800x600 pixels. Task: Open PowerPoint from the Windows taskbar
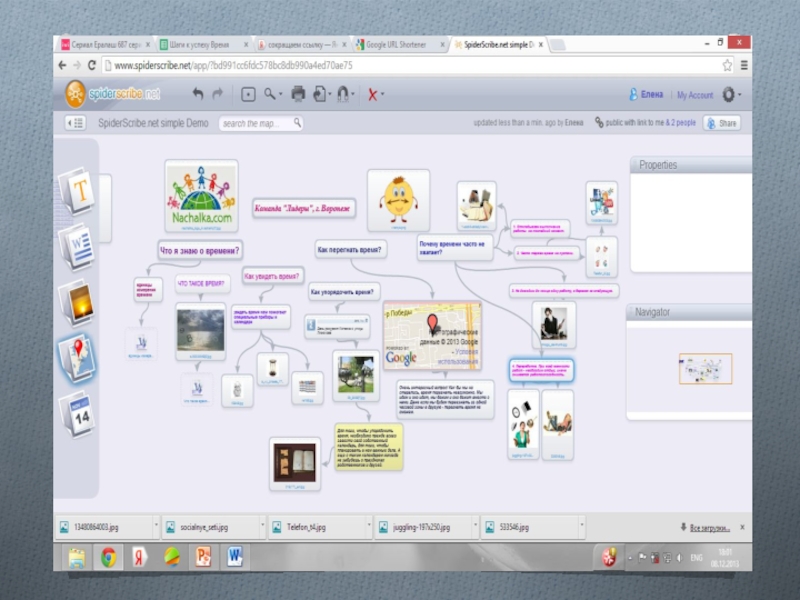pos(202,555)
